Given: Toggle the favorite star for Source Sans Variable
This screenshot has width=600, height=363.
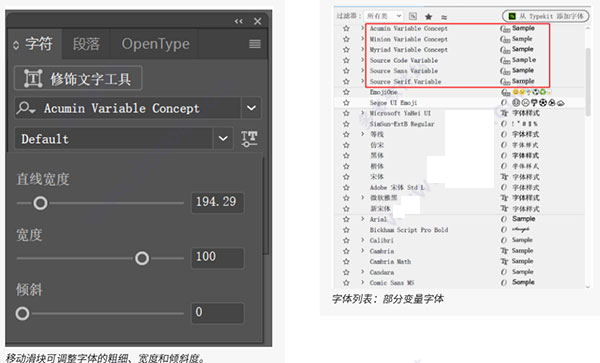Looking at the screenshot, I should (x=346, y=71).
